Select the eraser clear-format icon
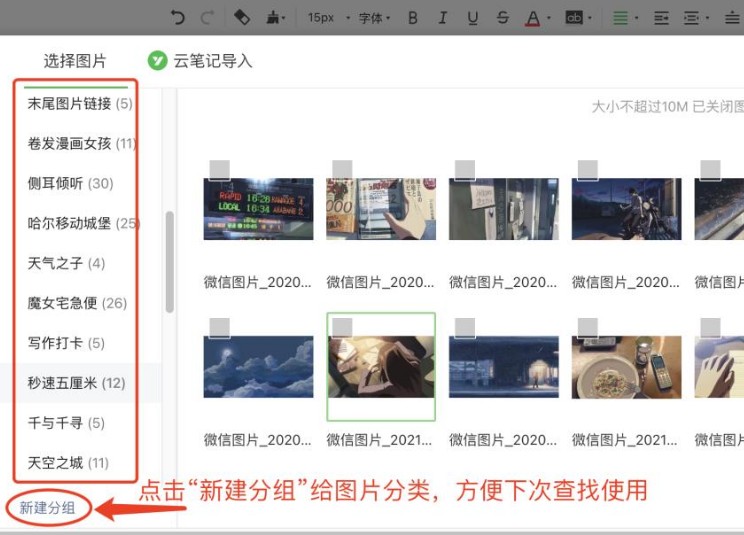This screenshot has height=535, width=744. [242, 18]
